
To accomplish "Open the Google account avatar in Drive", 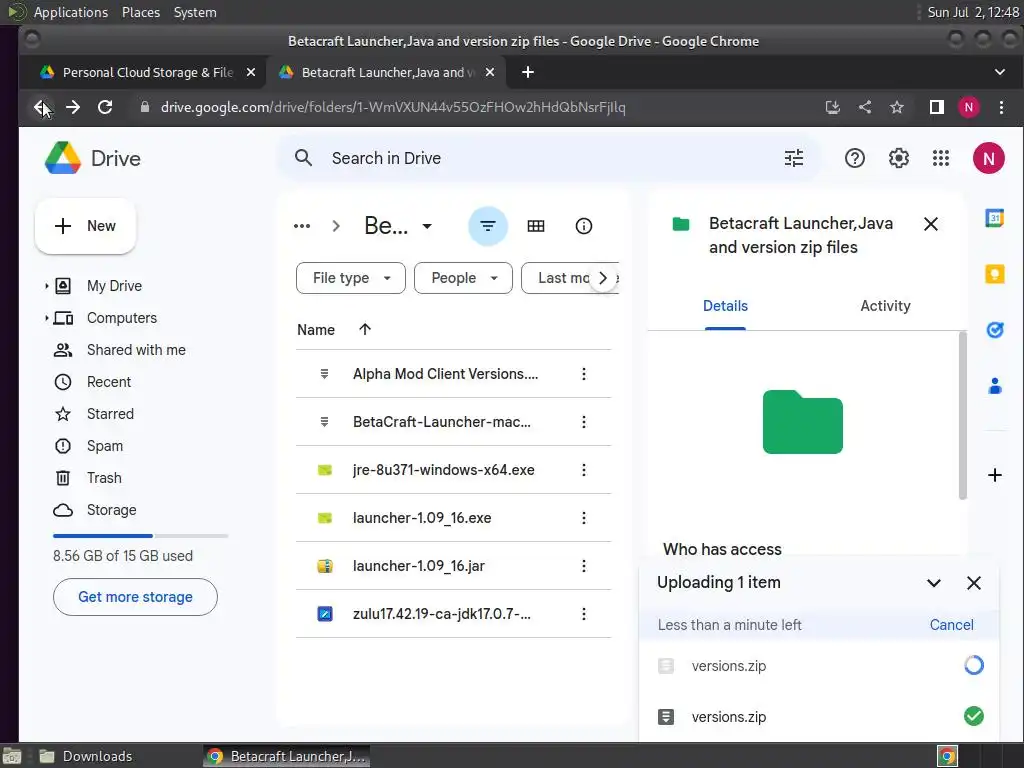I will (x=988, y=158).
